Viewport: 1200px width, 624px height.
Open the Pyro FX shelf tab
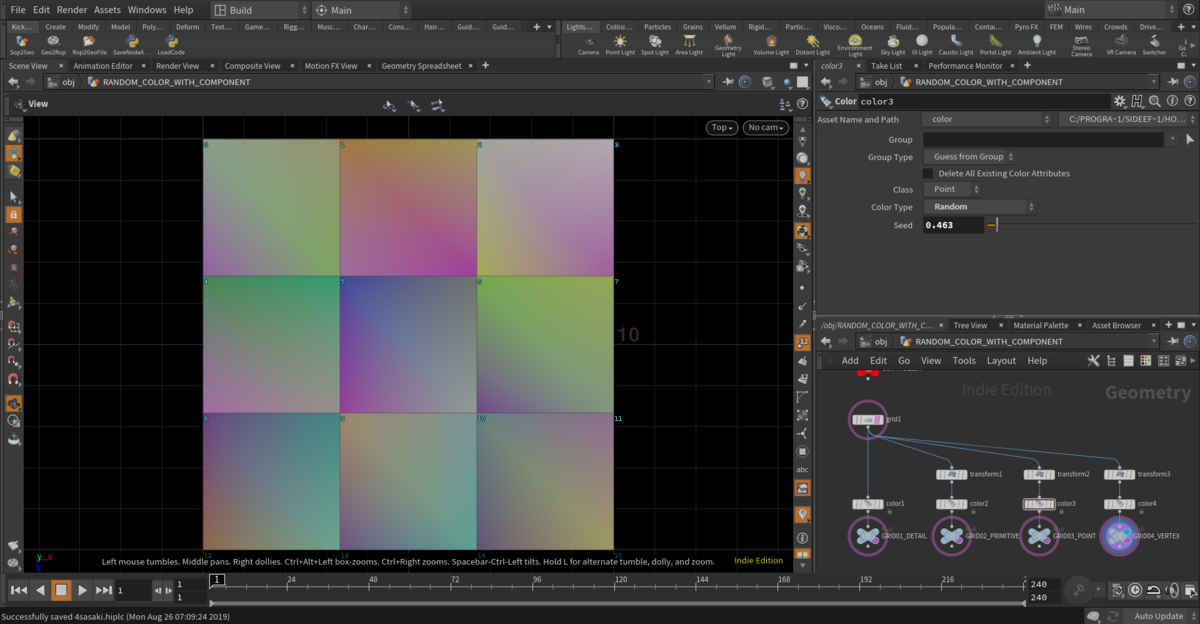[x=1025, y=26]
